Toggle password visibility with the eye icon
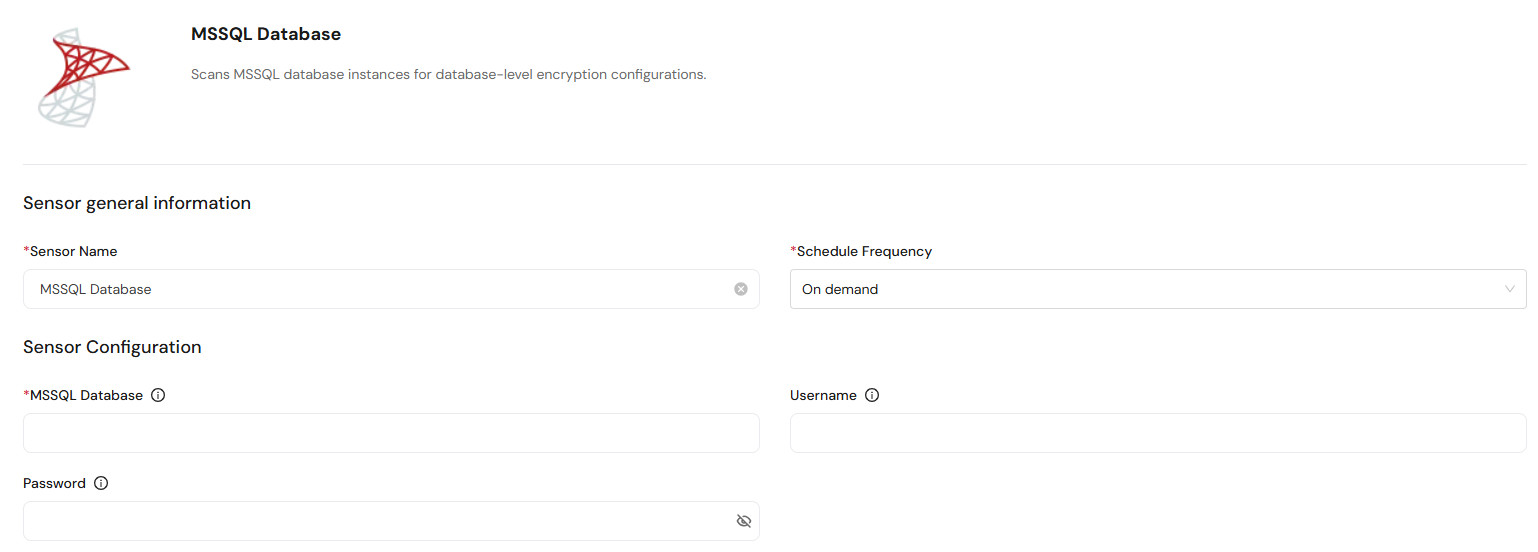This screenshot has height=552, width=1538. click(743, 521)
